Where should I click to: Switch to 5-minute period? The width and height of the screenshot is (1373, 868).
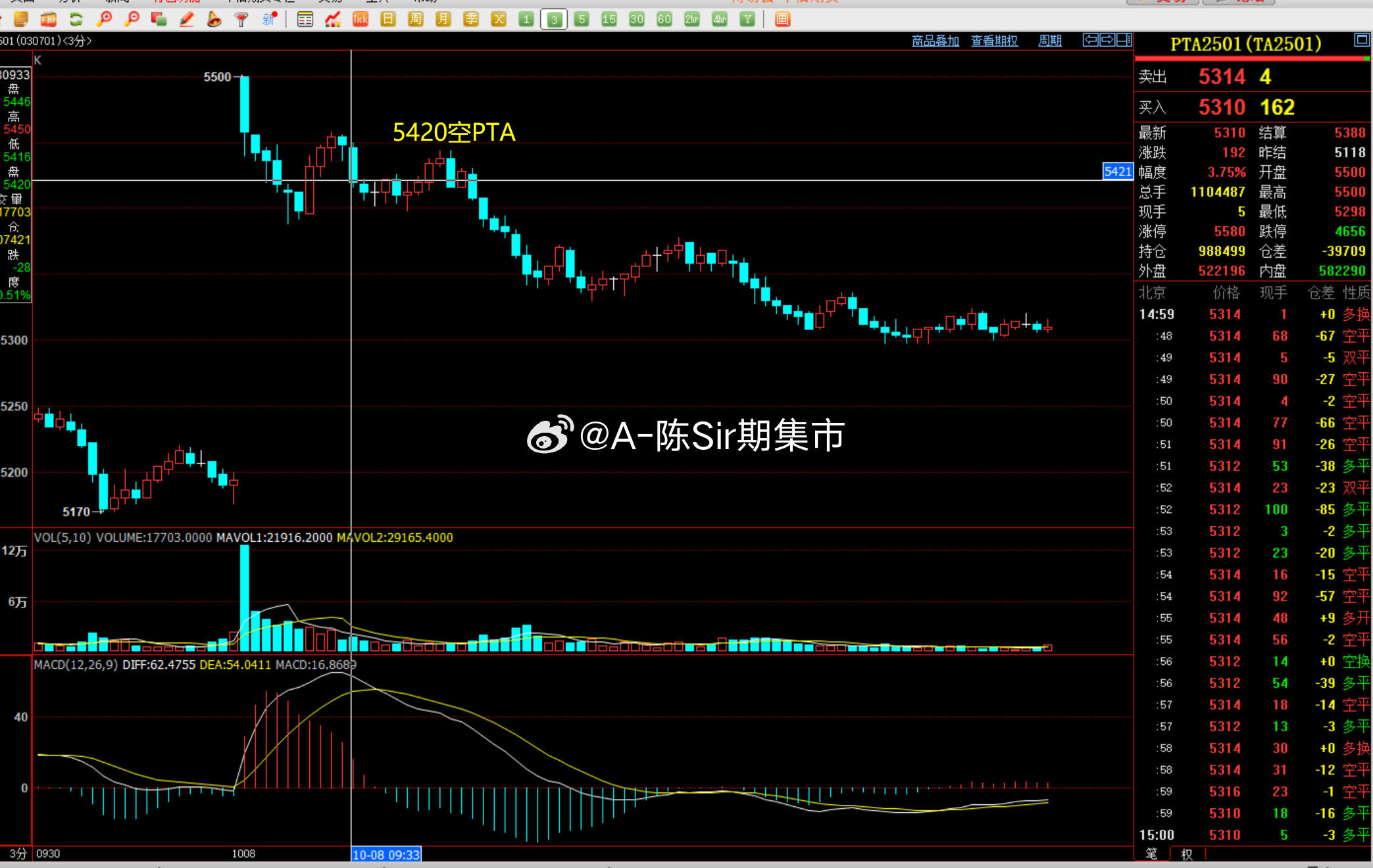click(x=582, y=20)
